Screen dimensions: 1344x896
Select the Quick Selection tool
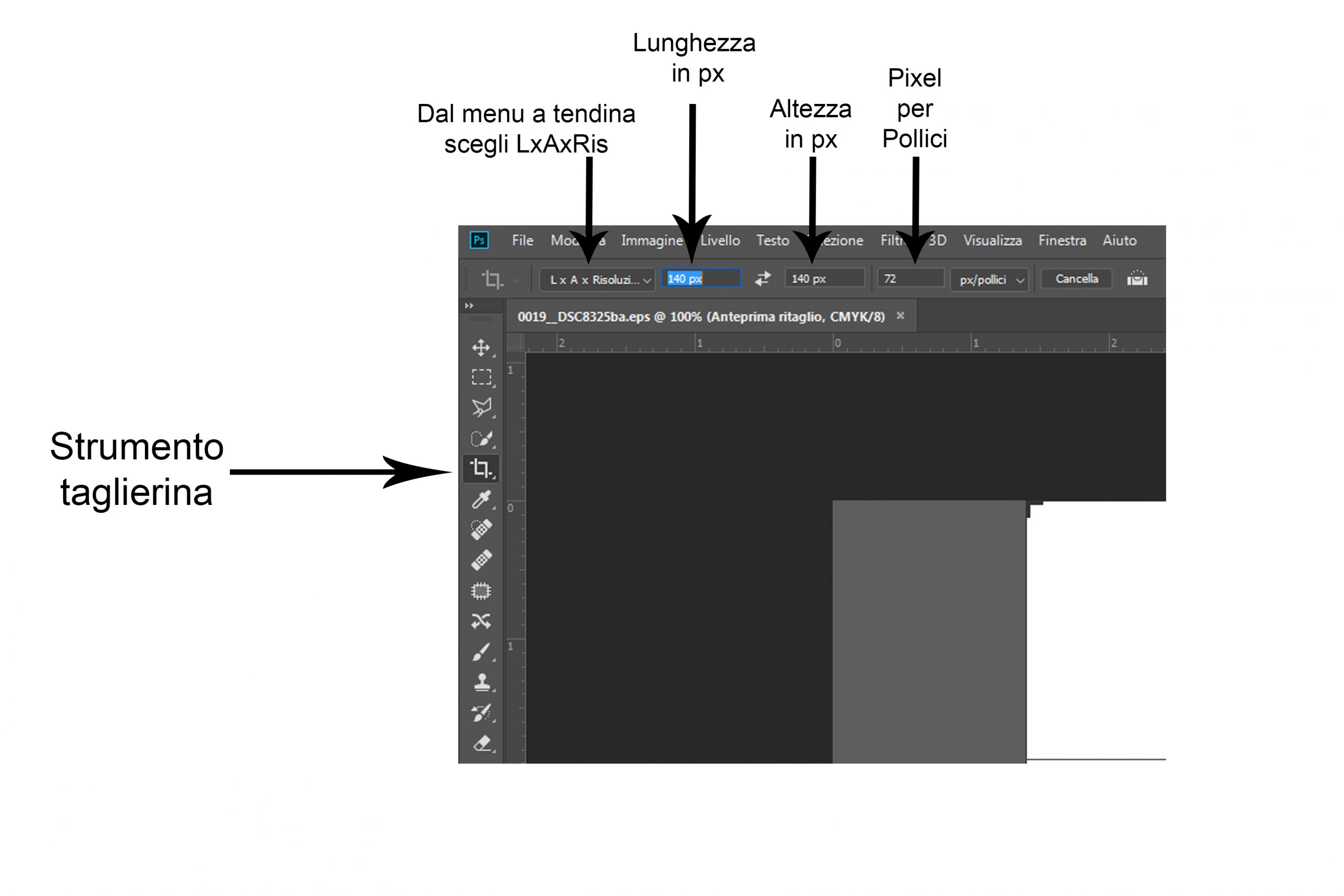coord(481,438)
